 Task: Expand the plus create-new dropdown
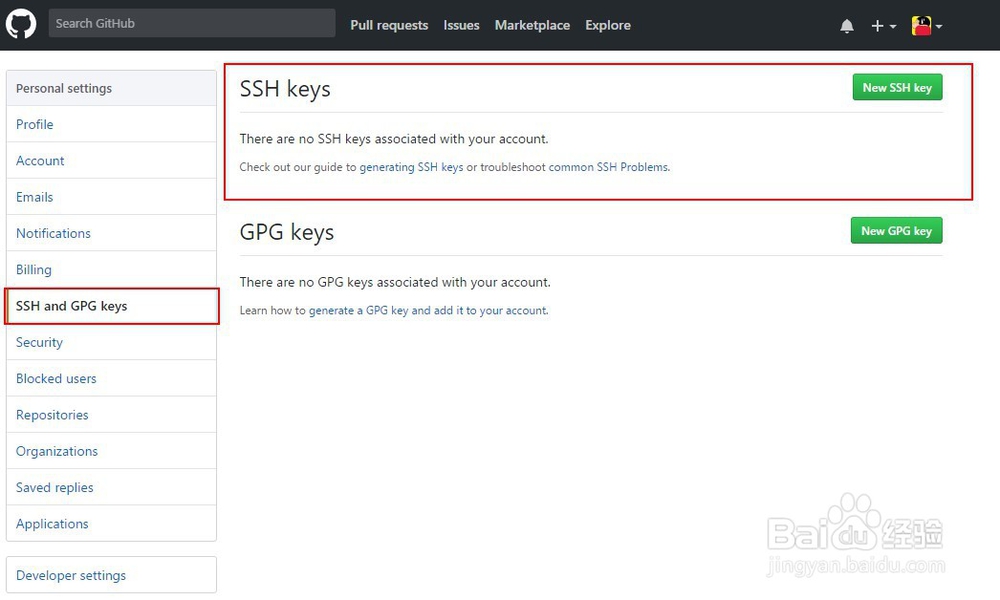882,26
